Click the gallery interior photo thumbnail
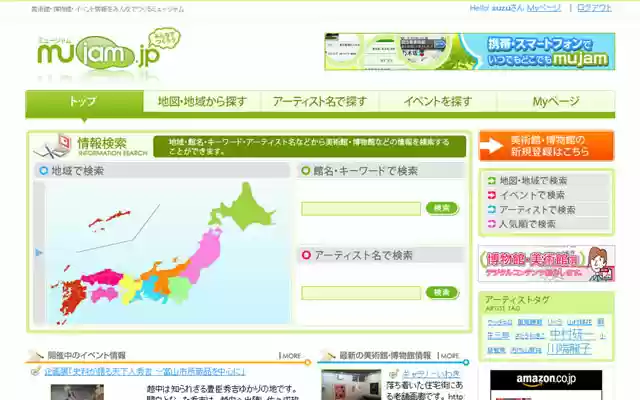The height and width of the screenshot is (400, 640). tap(351, 385)
